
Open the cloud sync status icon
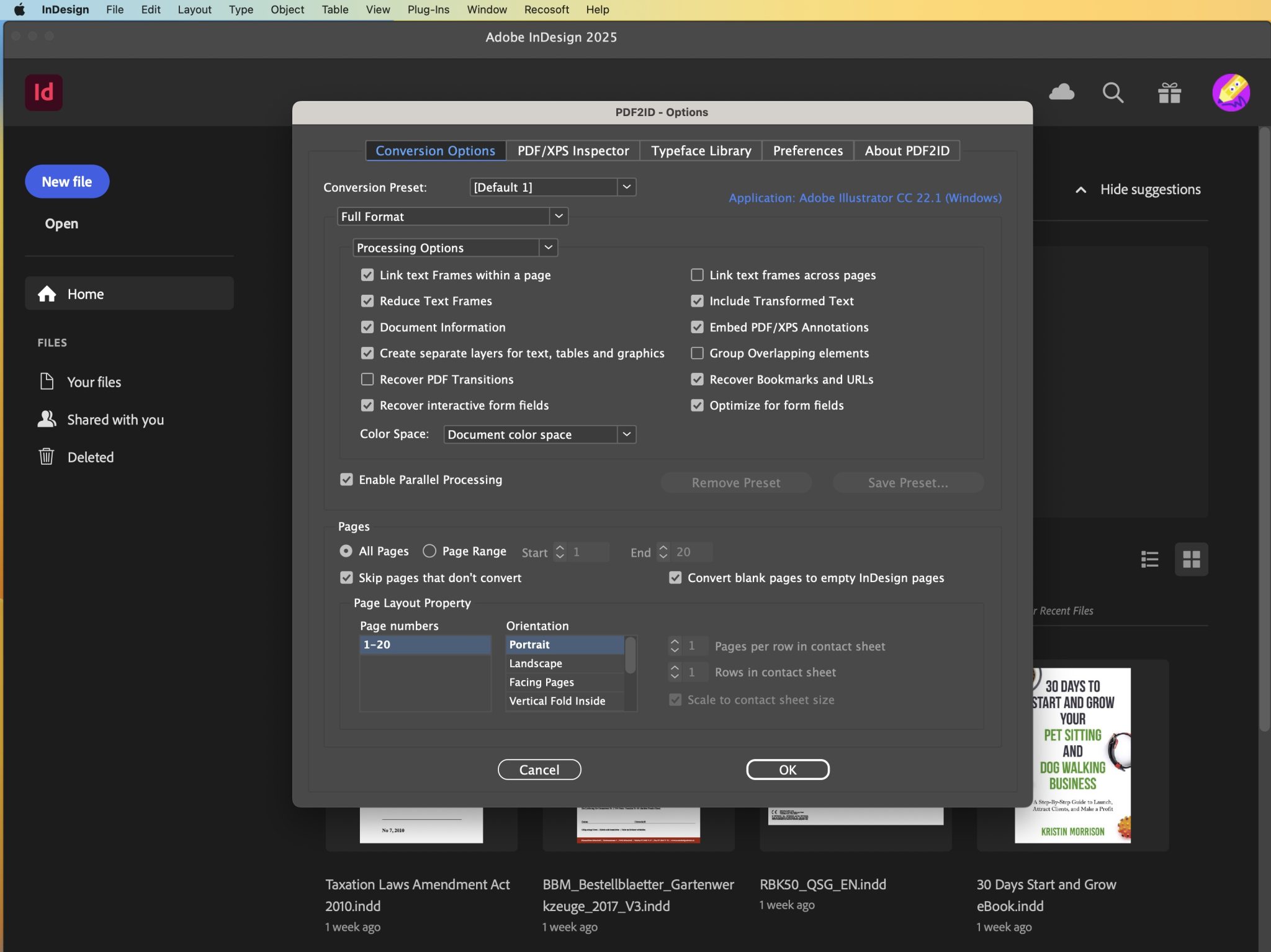coord(1061,92)
